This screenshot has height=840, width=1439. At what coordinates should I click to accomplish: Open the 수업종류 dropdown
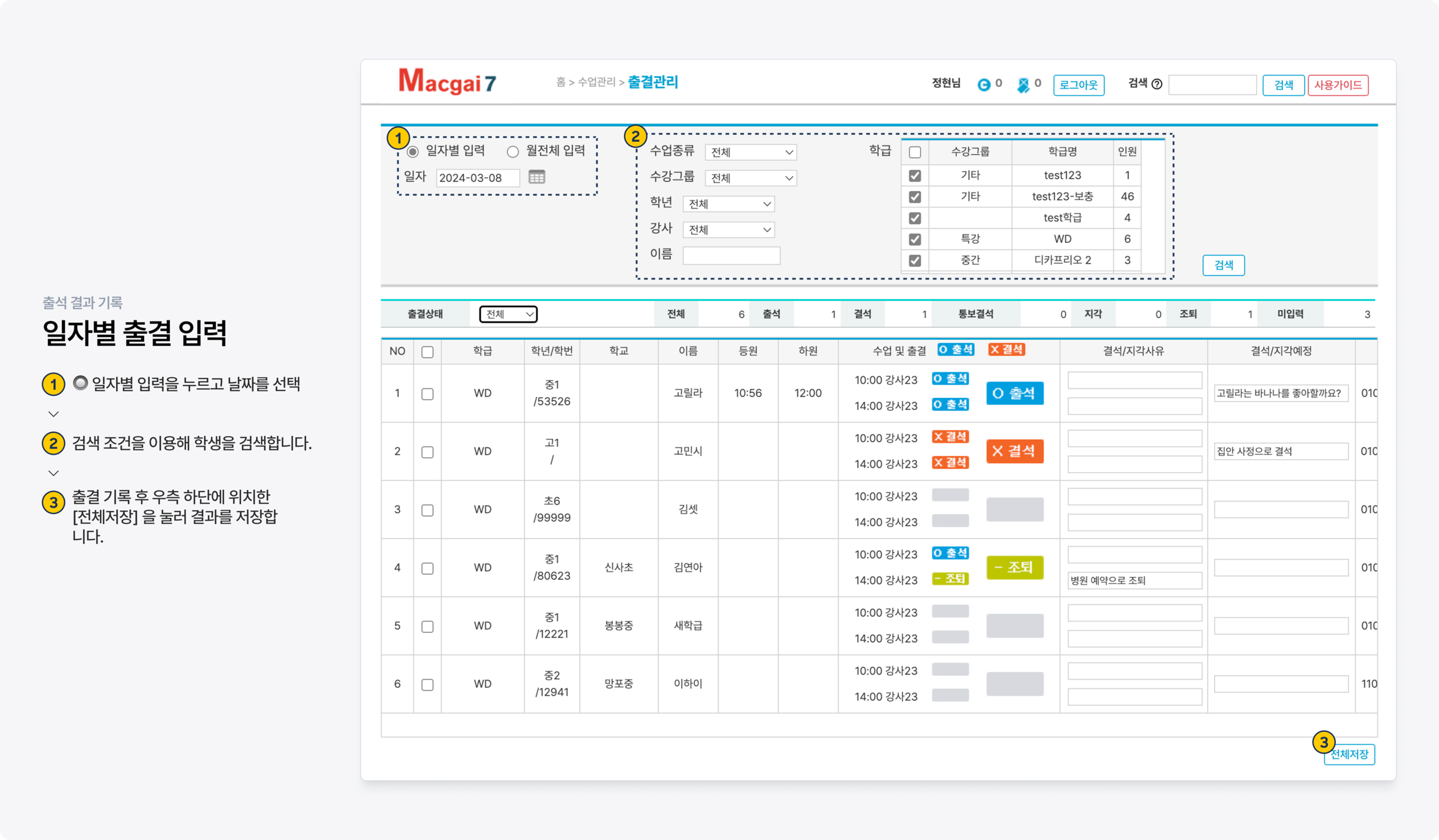pos(750,152)
